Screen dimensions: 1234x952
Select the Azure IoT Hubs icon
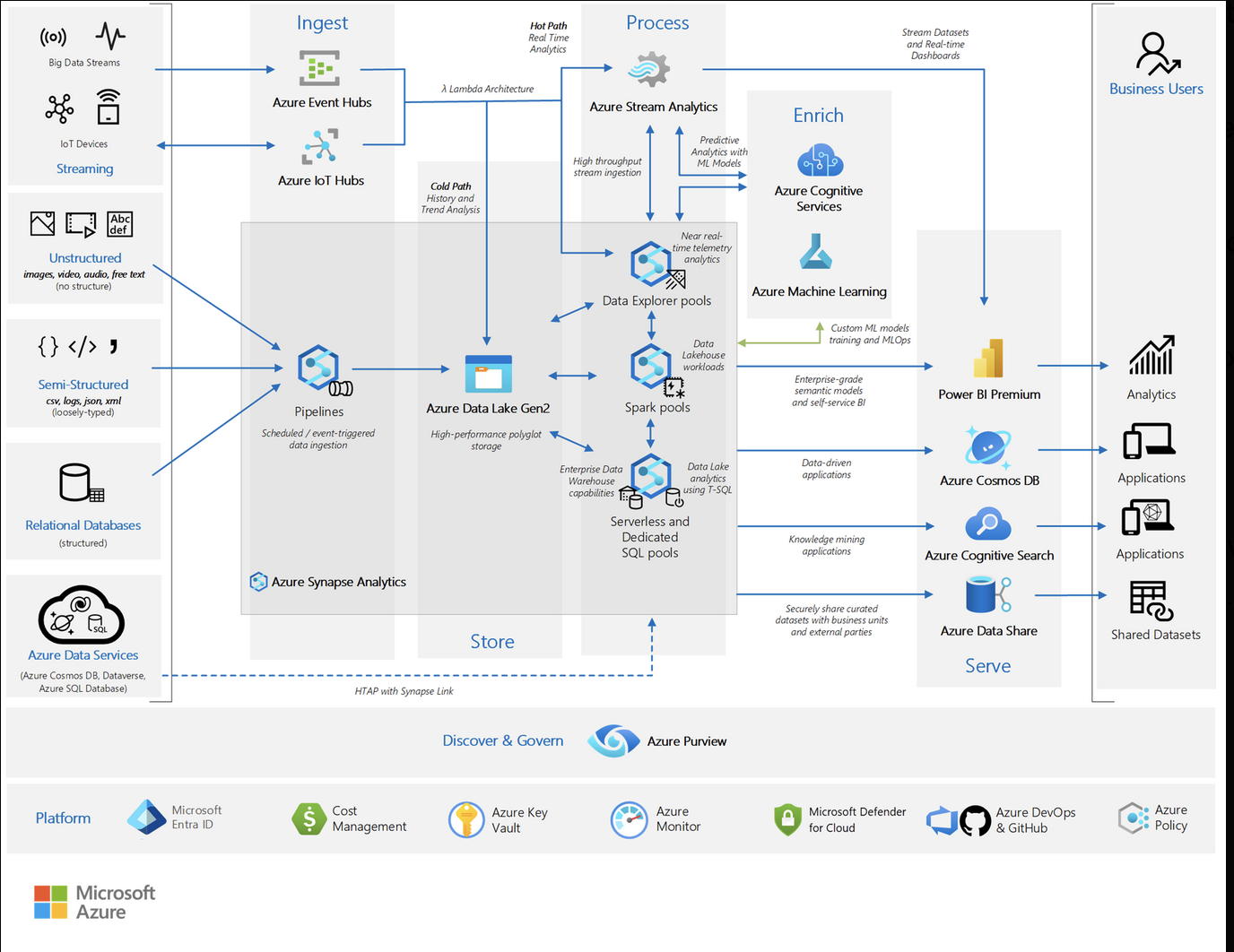point(319,146)
